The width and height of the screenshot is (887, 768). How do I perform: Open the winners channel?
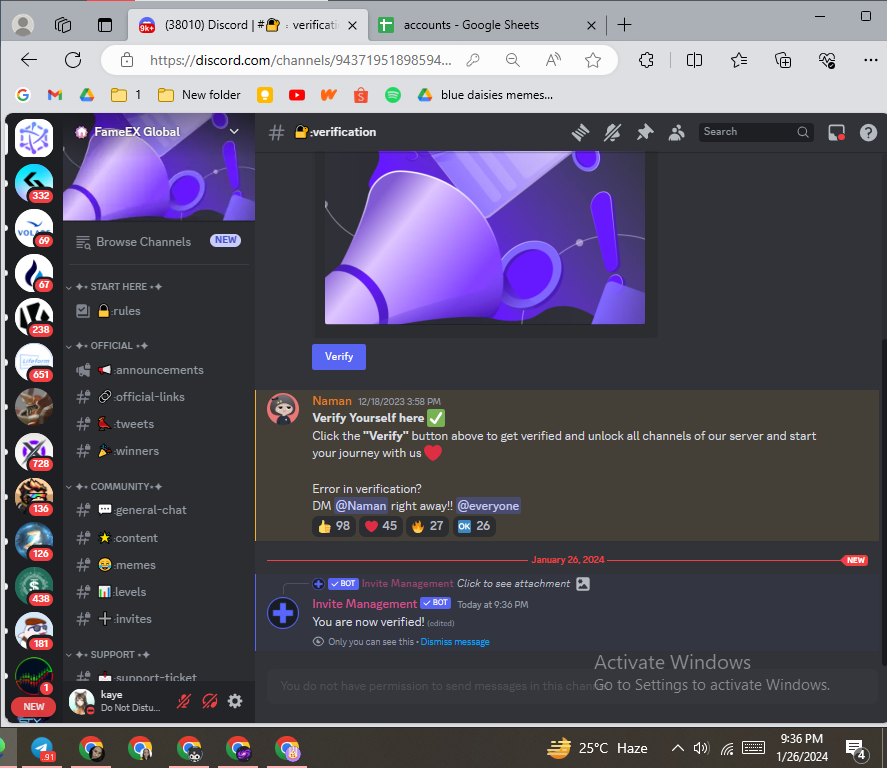(158, 451)
